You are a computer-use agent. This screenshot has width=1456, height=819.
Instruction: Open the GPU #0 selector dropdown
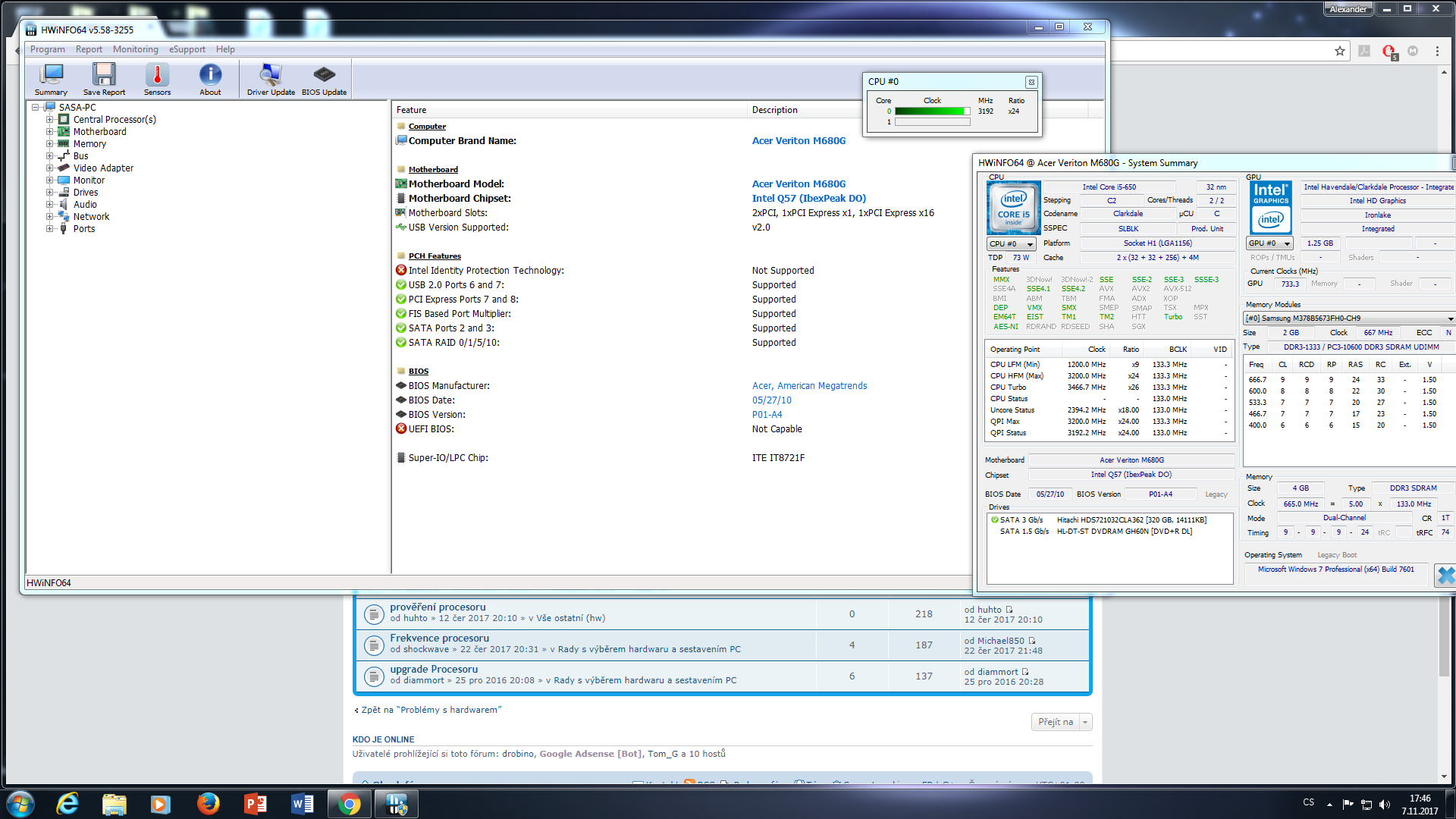[1270, 243]
